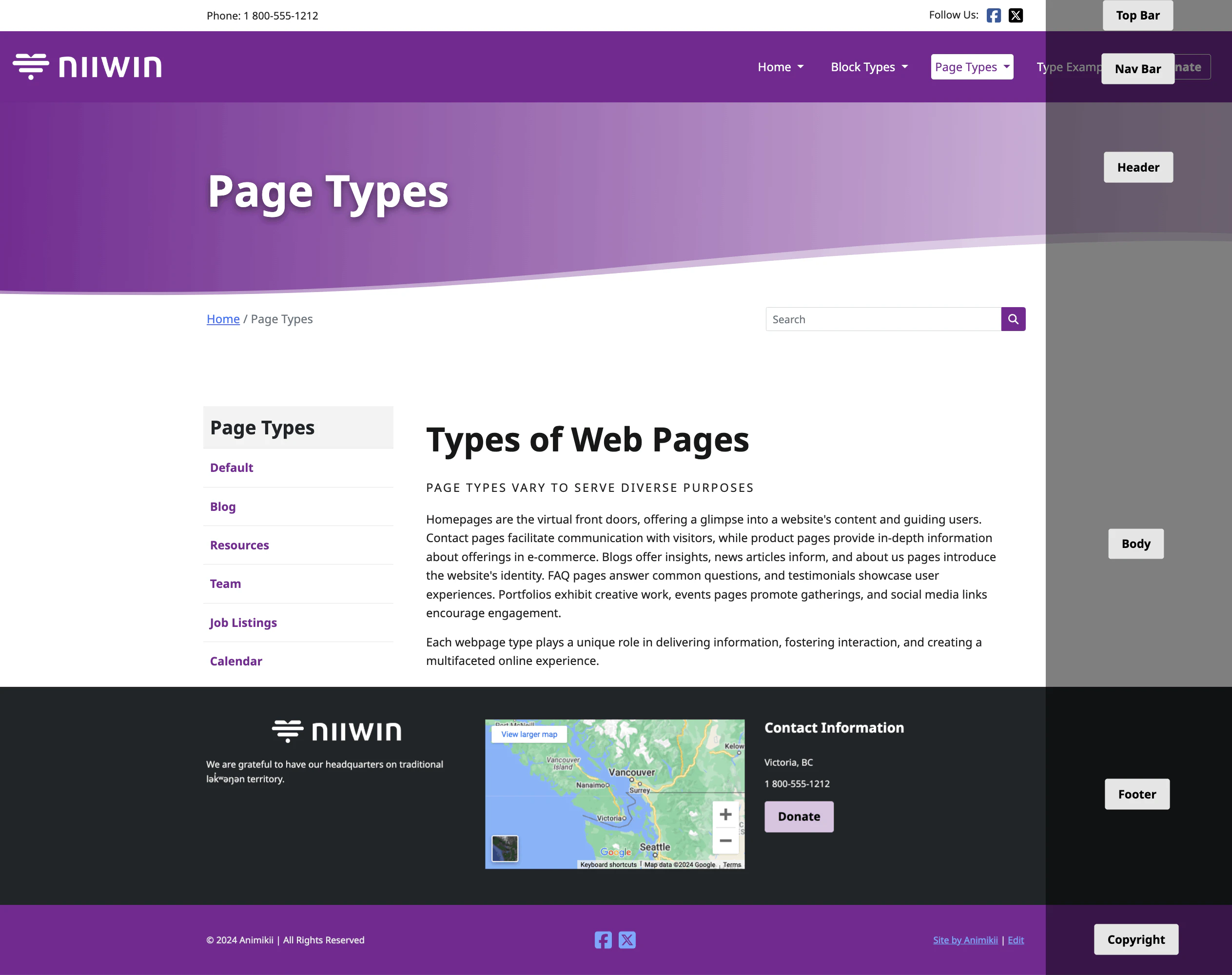Click the Facebook icon in top bar
Image resolution: width=1232 pixels, height=975 pixels.
pos(994,16)
